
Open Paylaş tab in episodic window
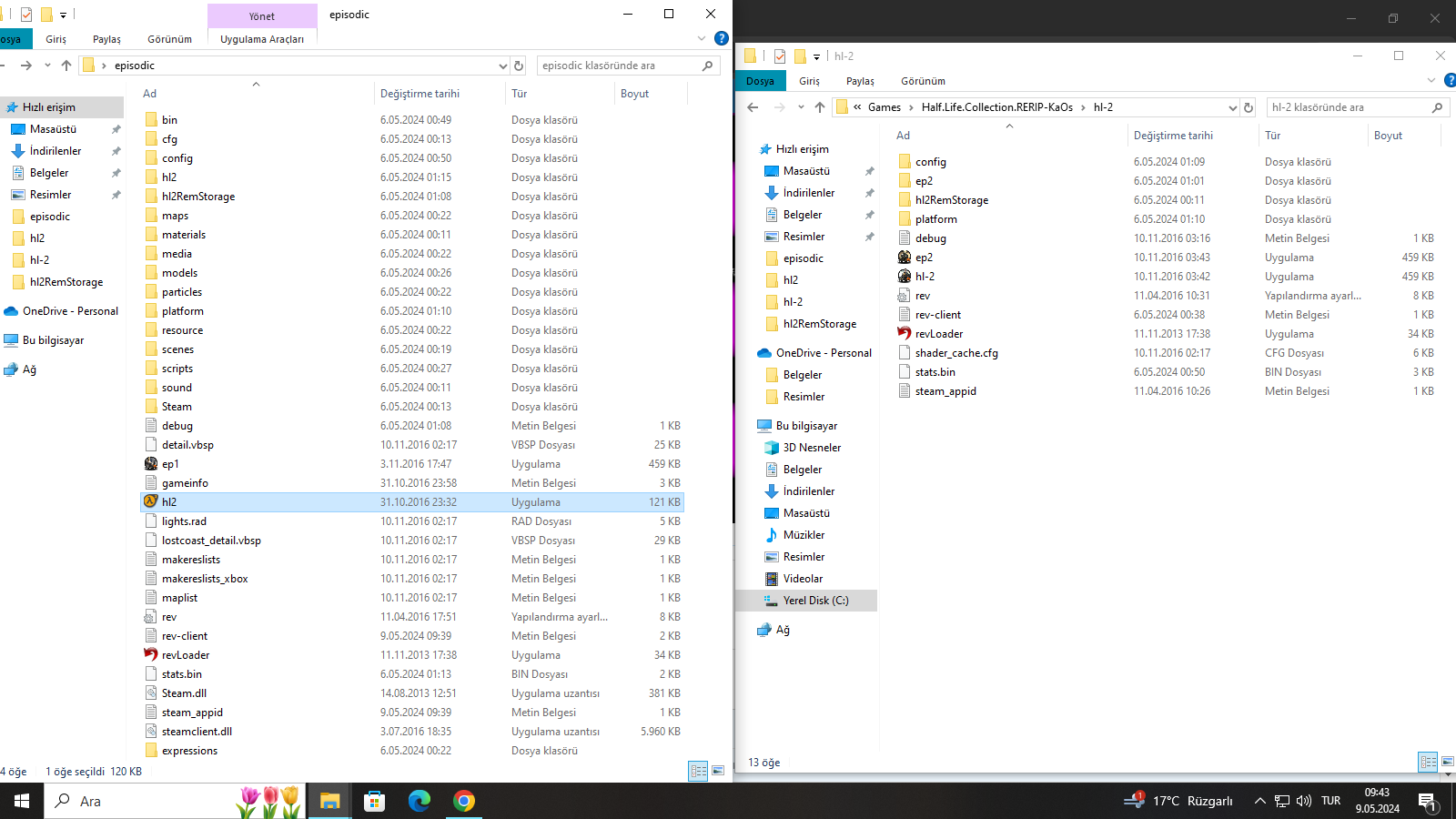click(106, 39)
